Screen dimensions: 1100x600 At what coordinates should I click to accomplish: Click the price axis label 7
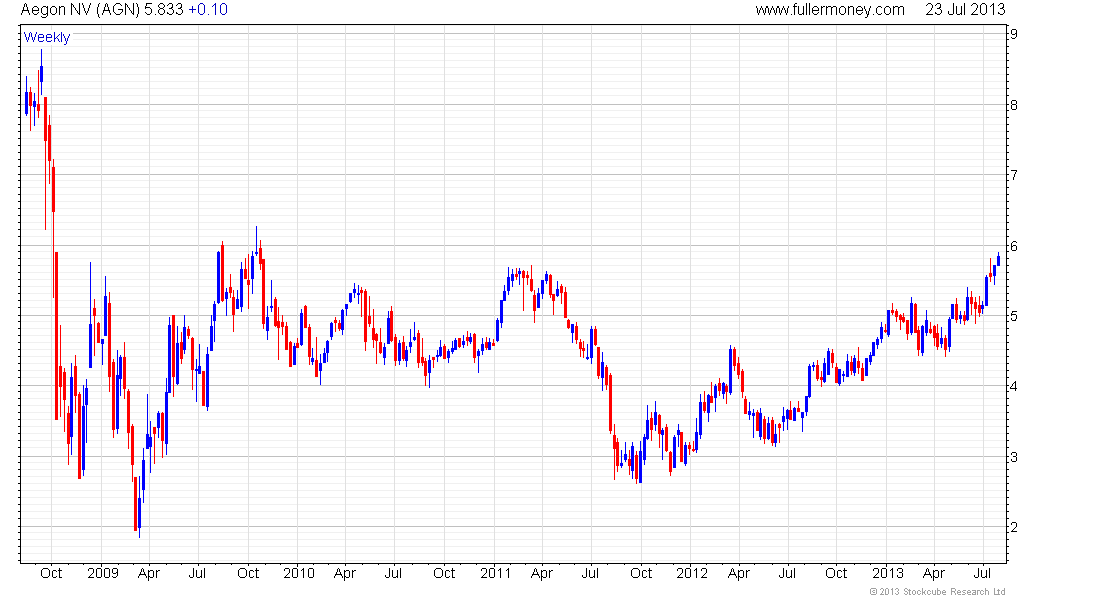click(1014, 175)
